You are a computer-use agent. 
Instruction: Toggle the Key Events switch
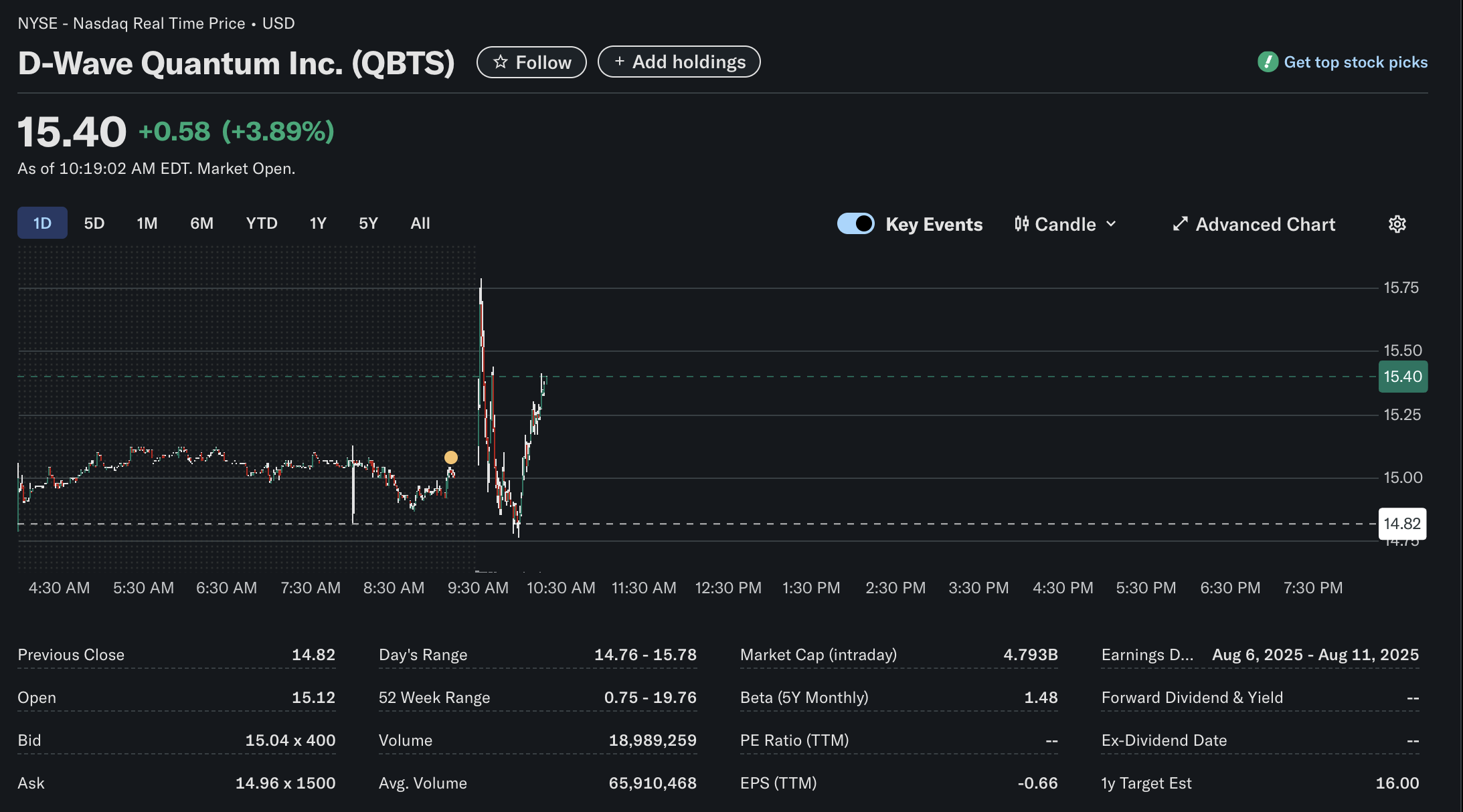tap(855, 223)
